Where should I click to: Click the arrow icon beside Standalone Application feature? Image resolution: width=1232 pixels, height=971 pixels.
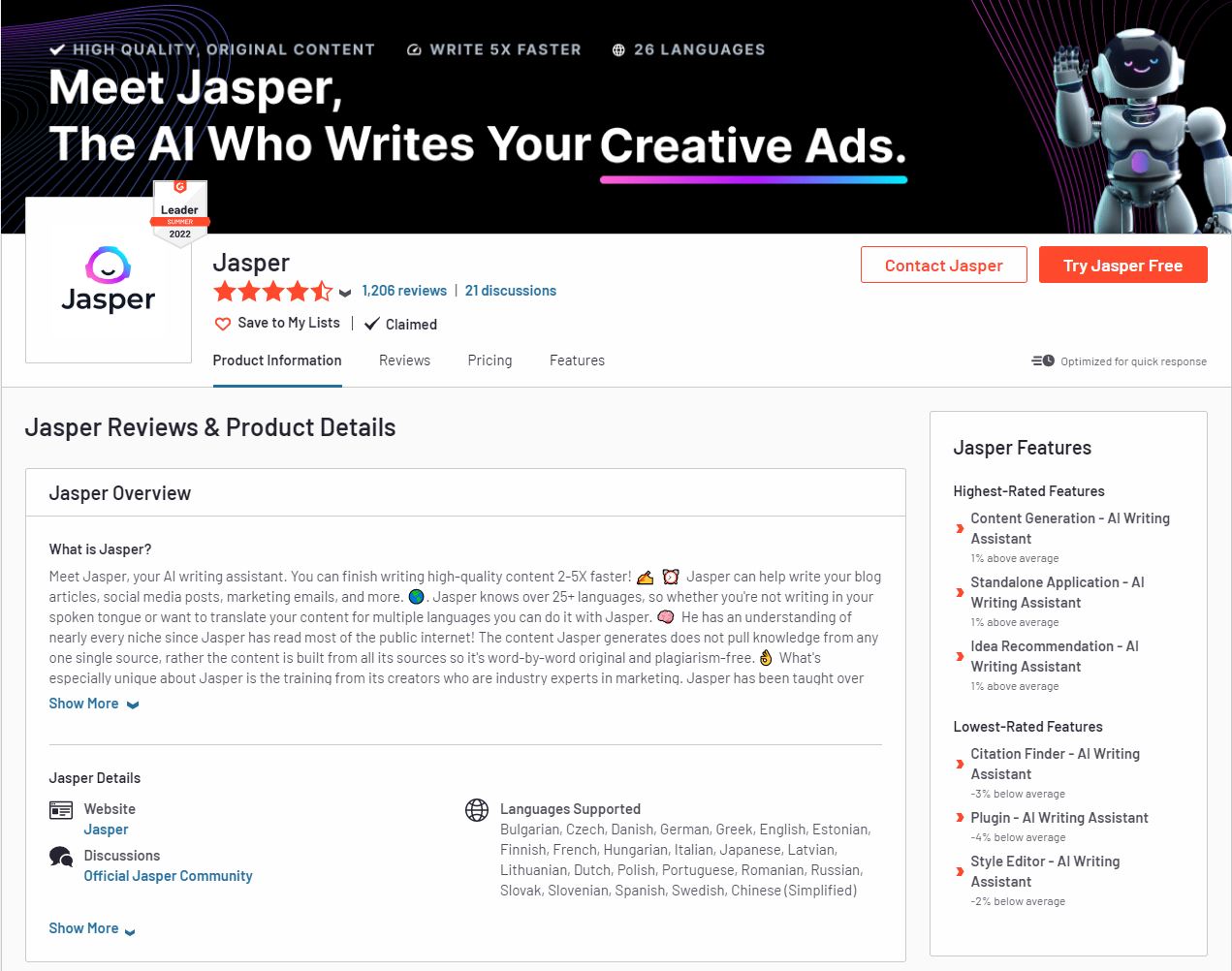pos(960,593)
